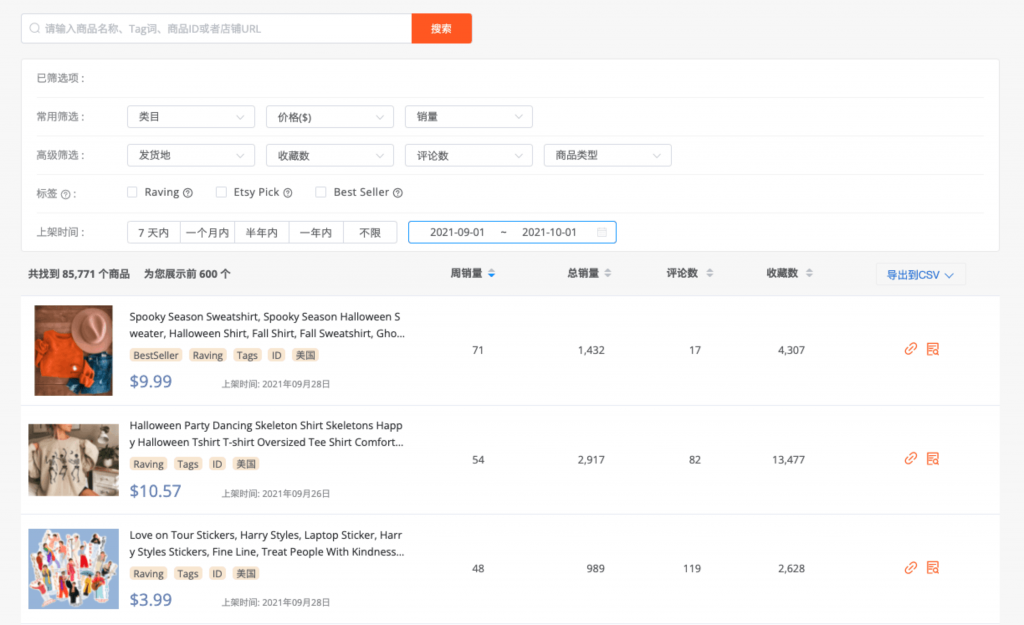Open the 类目 category dropdown
1024x625 pixels.
(x=190, y=116)
